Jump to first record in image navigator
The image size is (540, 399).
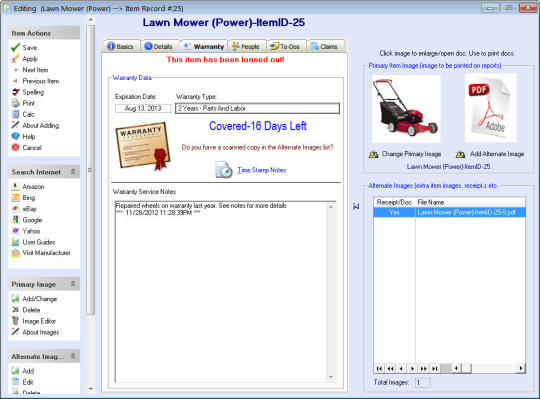[x=379, y=368]
